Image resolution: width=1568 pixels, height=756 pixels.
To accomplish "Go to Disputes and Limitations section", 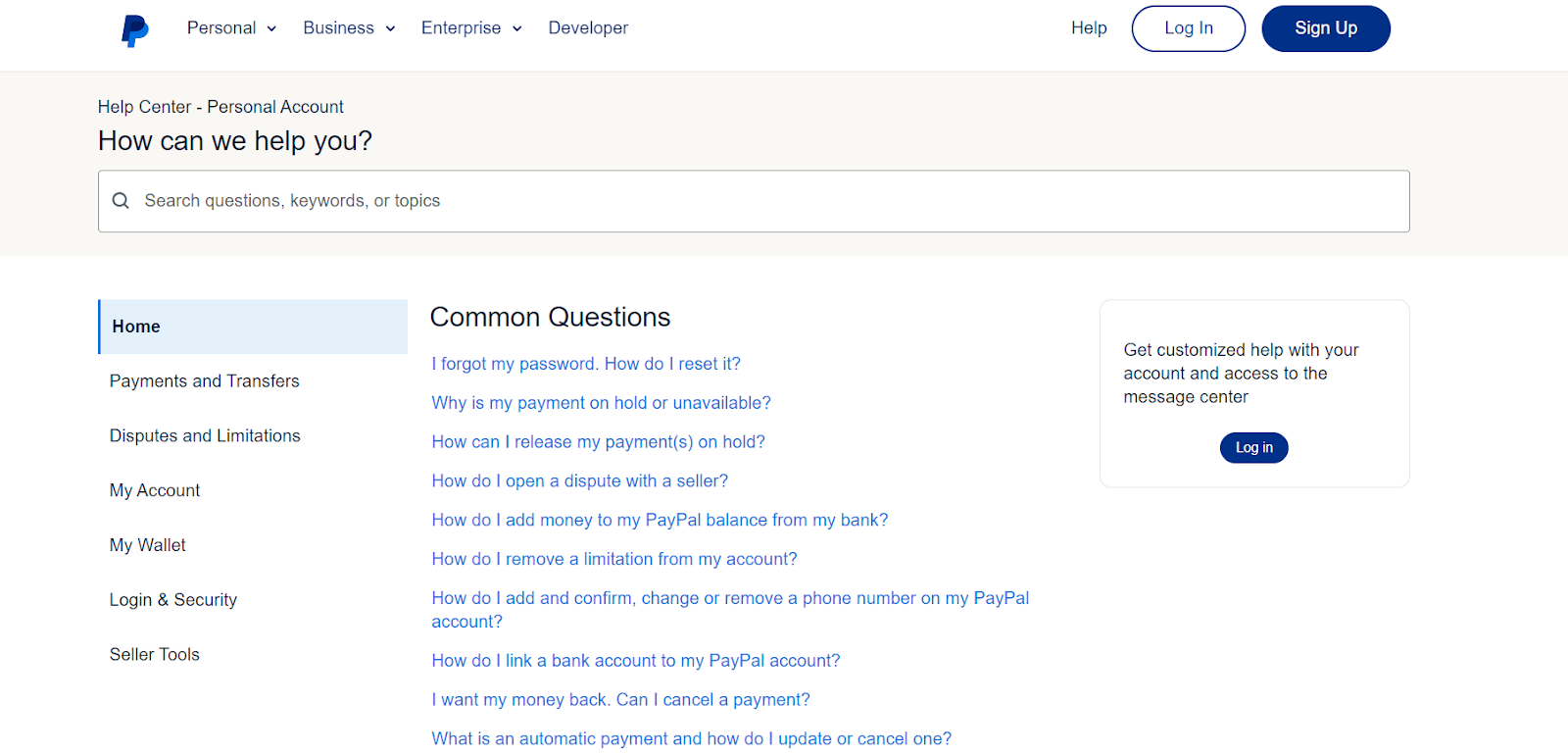I will [x=205, y=436].
